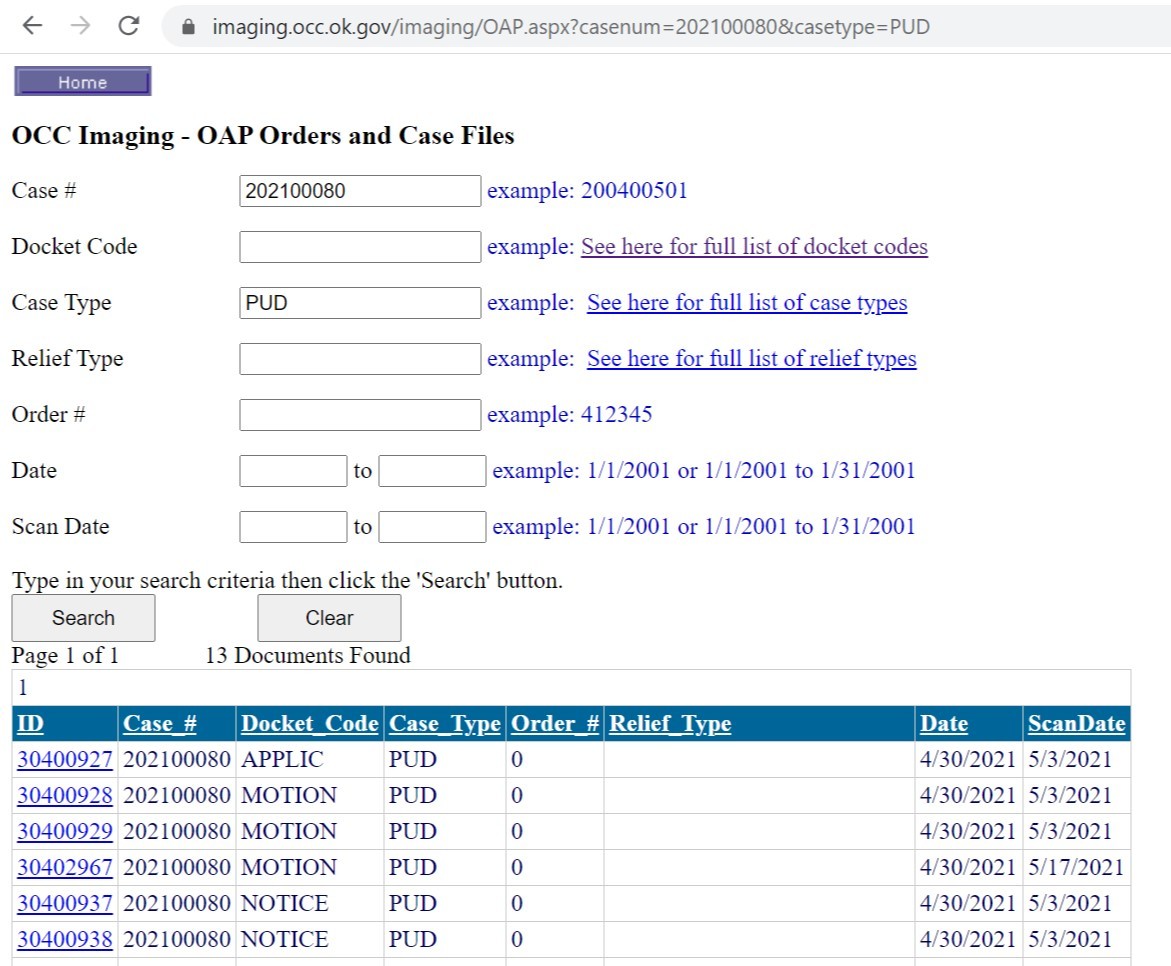Click into the Case # input field
The height and width of the screenshot is (966, 1171).
pyautogui.click(x=360, y=191)
